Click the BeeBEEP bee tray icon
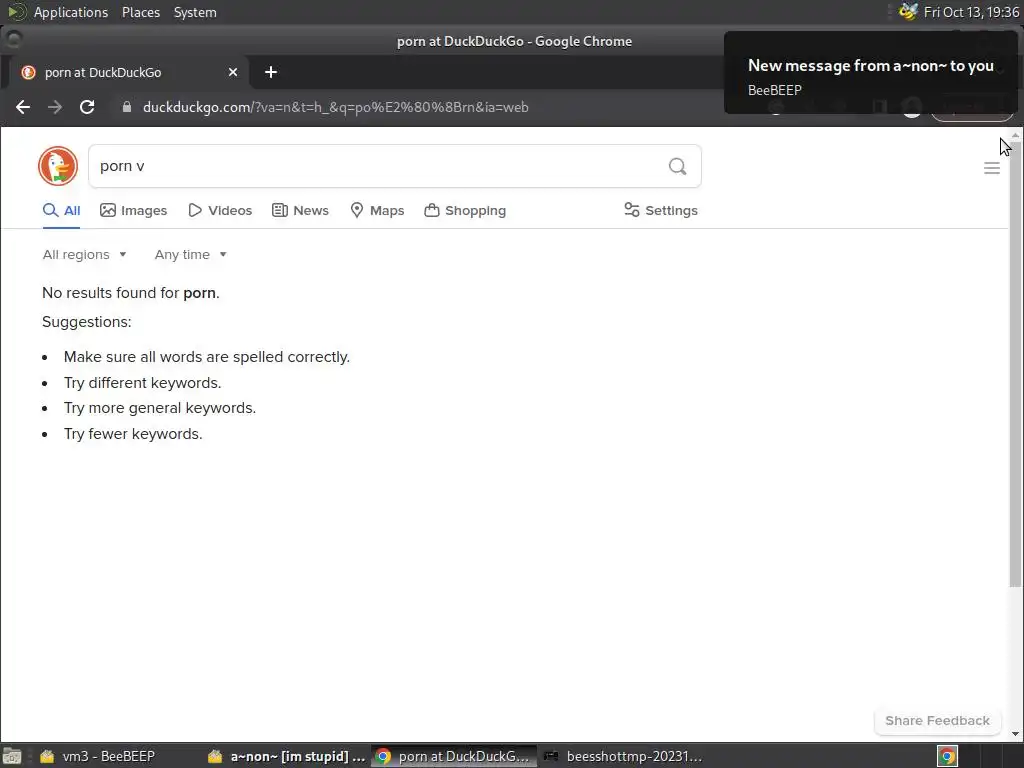This screenshot has height=768, width=1024. [908, 12]
